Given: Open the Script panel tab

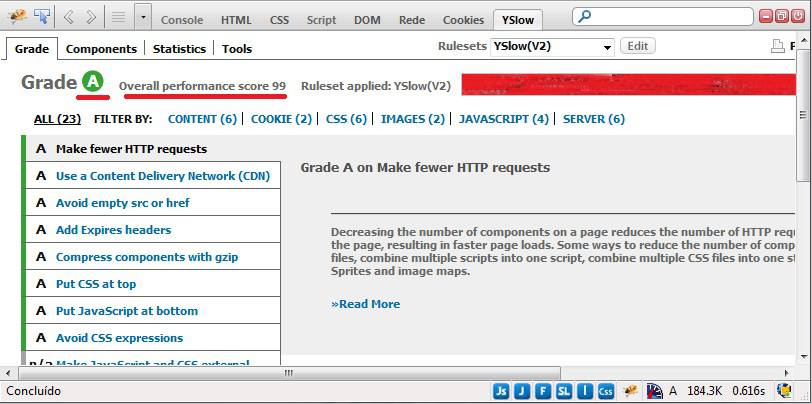Looking at the screenshot, I should click(321, 20).
